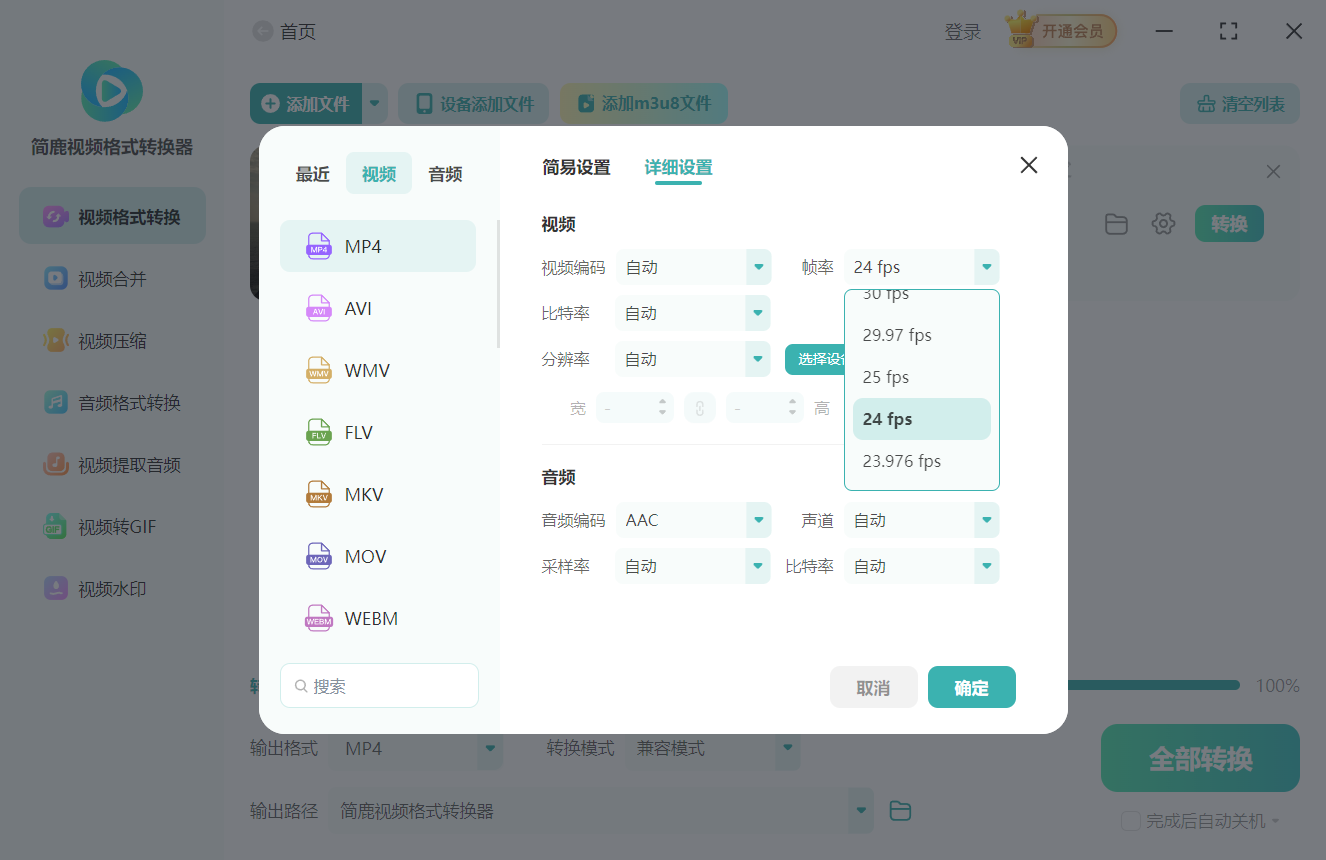Image resolution: width=1326 pixels, height=860 pixels.
Task: Click the aspect ratio link icon
Action: (x=700, y=408)
